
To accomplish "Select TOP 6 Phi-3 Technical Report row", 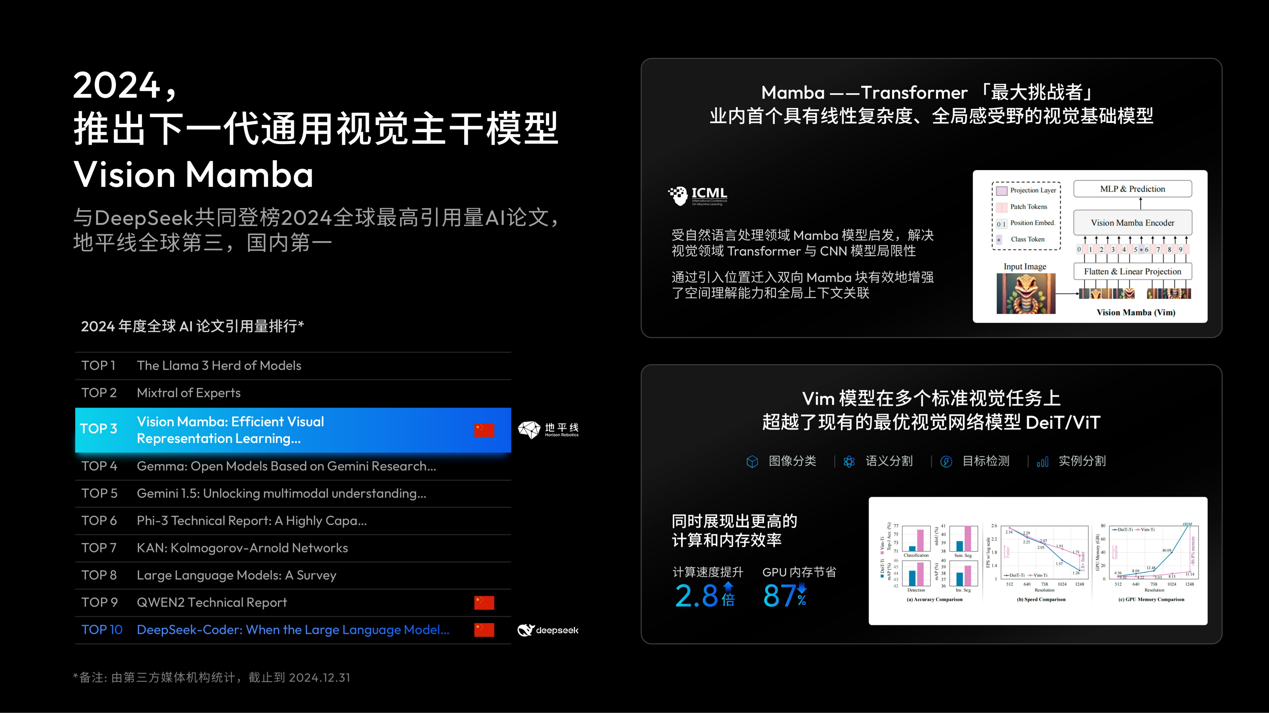I will click(293, 521).
